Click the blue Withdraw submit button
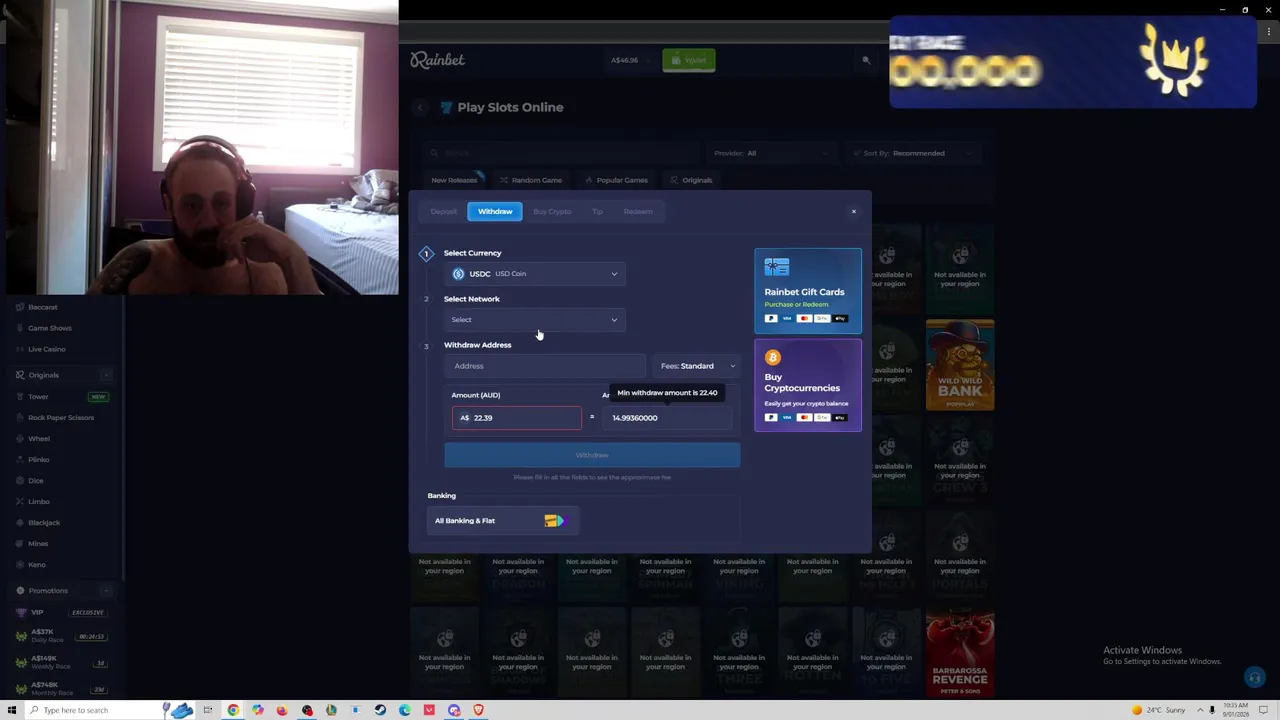1280x720 pixels. click(592, 455)
